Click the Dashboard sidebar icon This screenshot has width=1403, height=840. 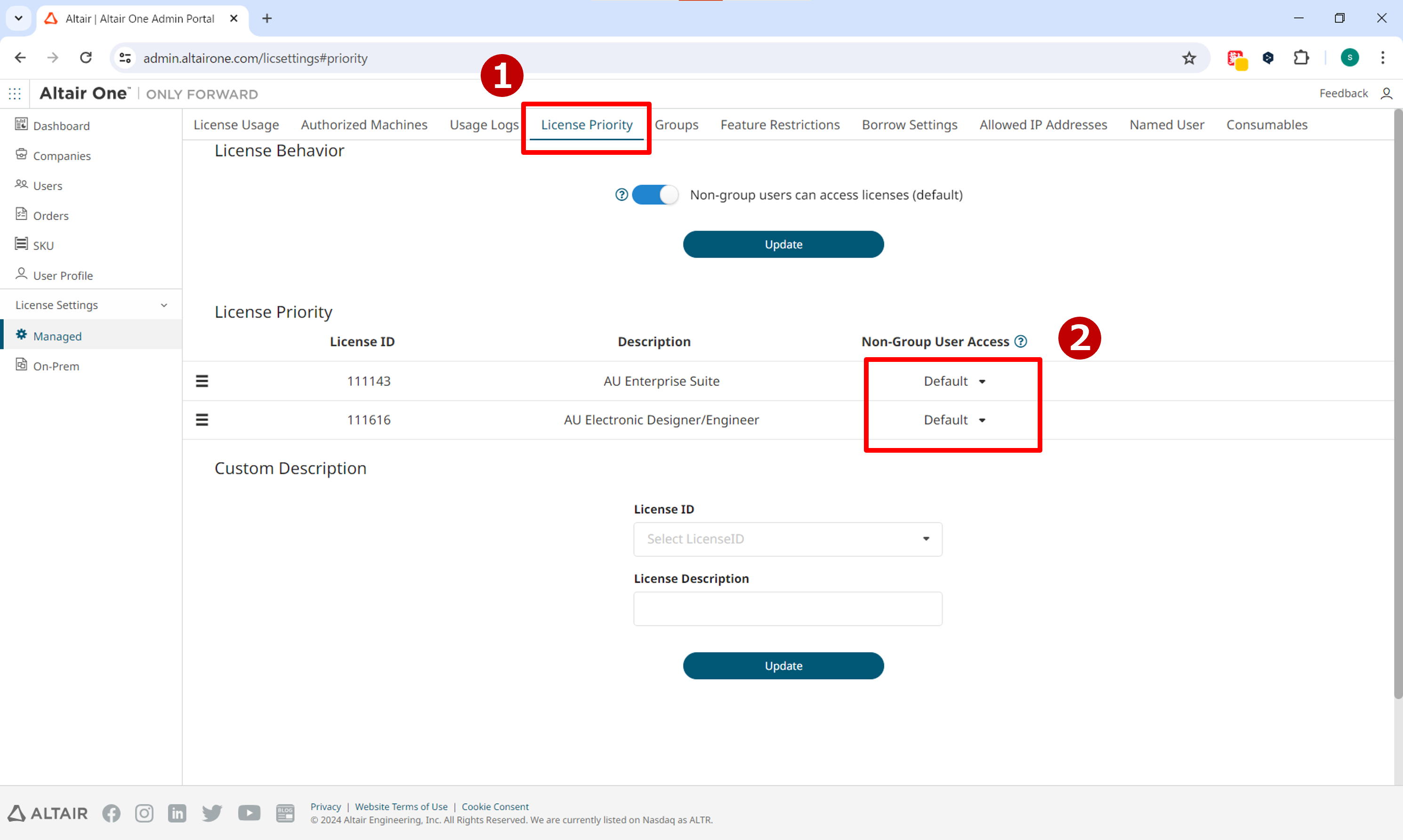tap(21, 125)
